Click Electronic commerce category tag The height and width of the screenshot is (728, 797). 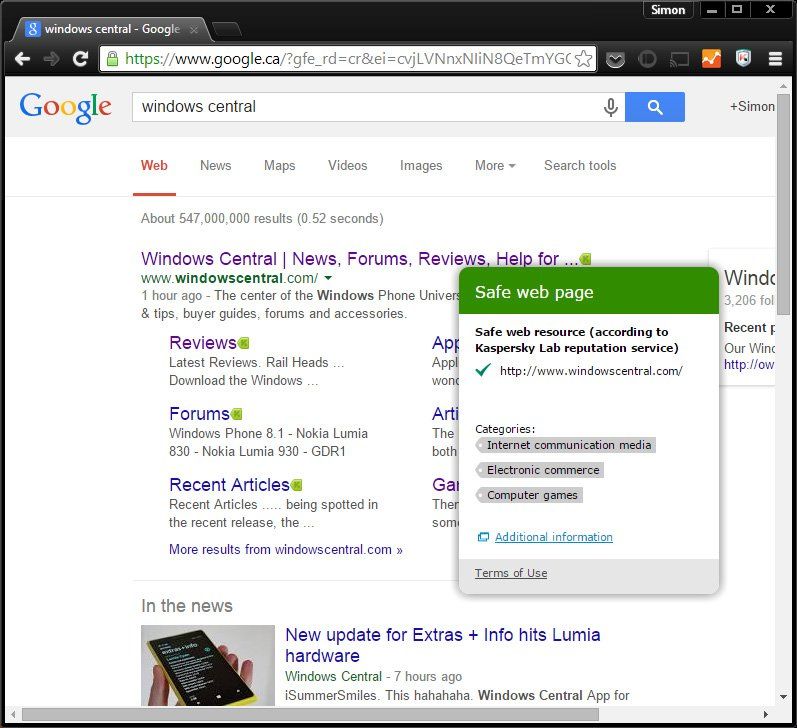coord(539,470)
